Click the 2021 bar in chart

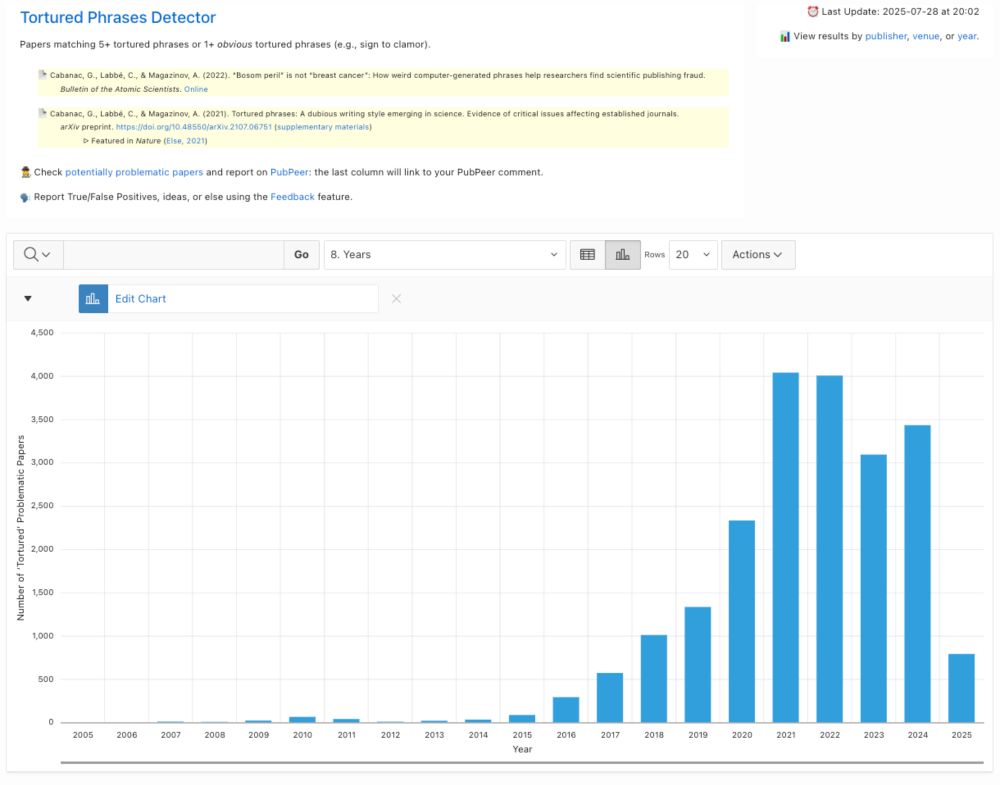pyautogui.click(x=786, y=547)
